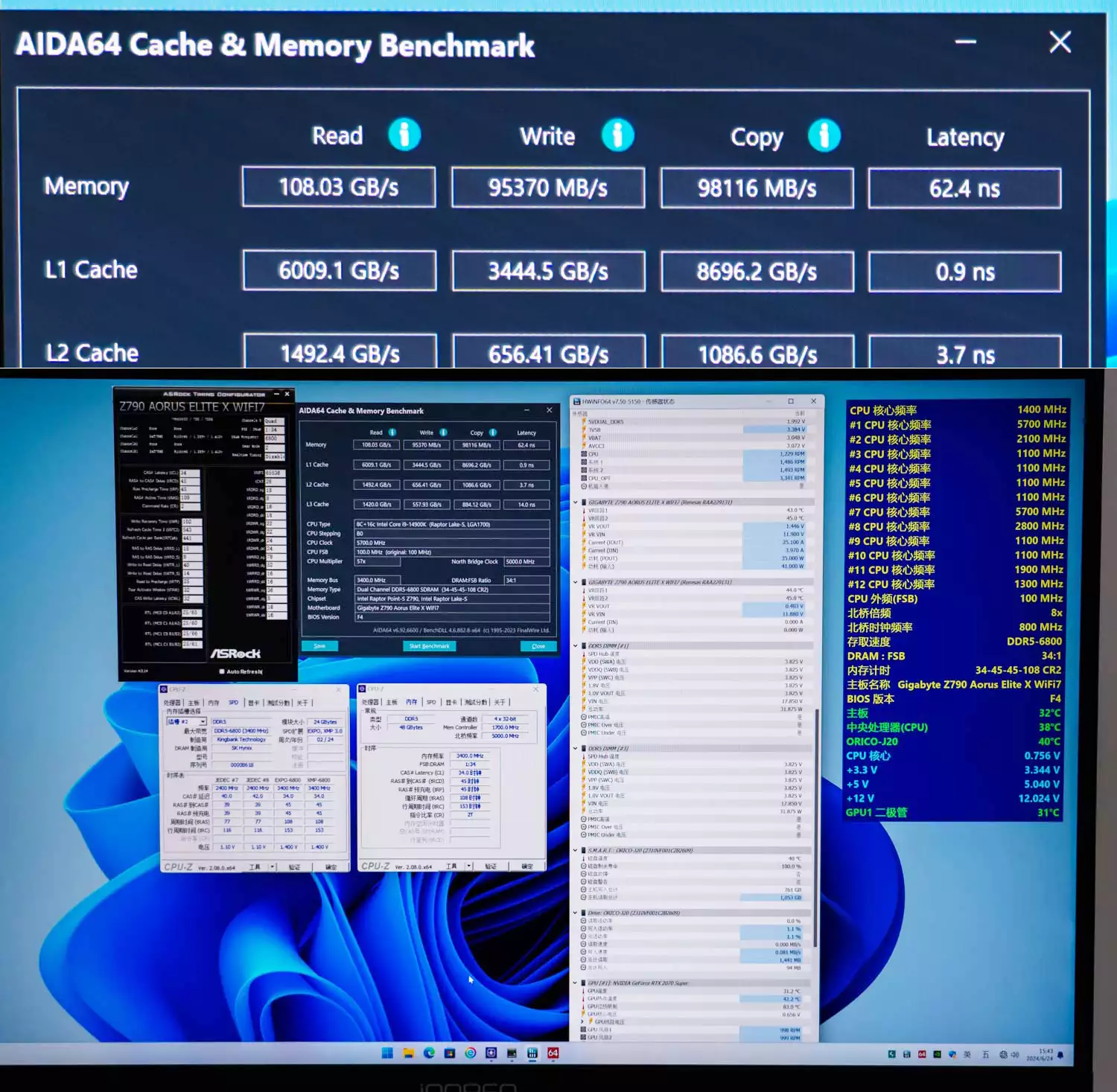Click the red AIDA64 '64' taskbar icon

(x=553, y=1053)
